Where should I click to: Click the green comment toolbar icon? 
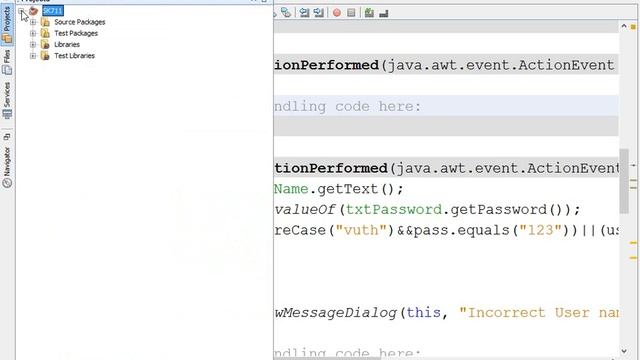point(369,13)
